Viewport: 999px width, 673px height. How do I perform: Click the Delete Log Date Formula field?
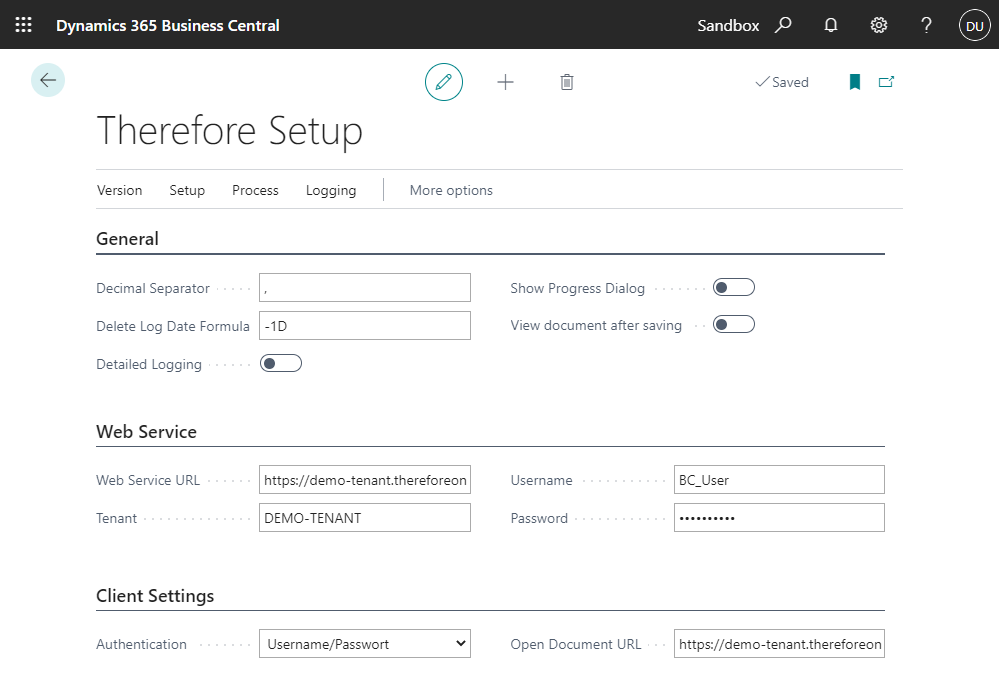coord(365,326)
